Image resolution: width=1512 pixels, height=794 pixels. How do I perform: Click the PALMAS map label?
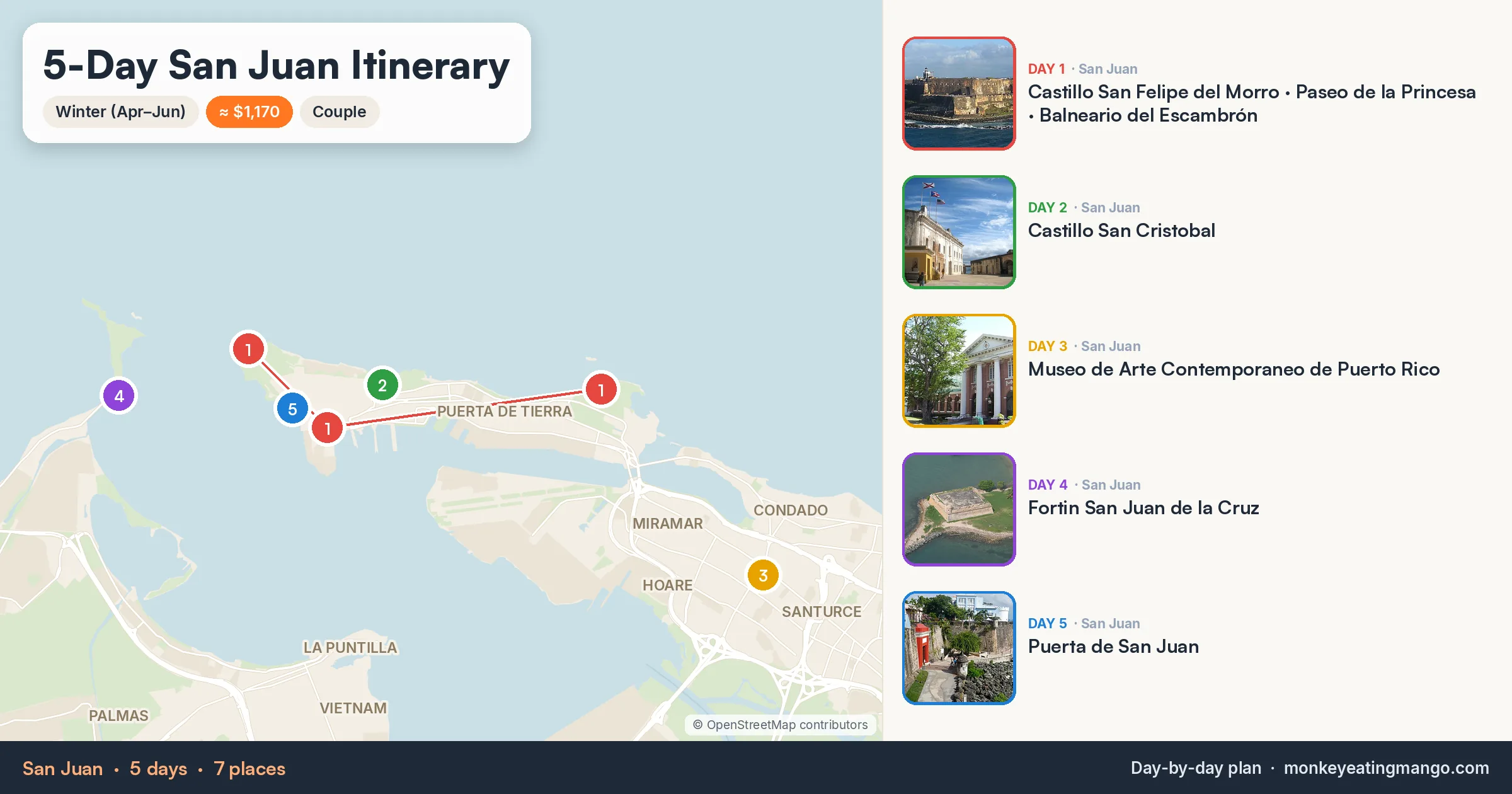pyautogui.click(x=118, y=716)
